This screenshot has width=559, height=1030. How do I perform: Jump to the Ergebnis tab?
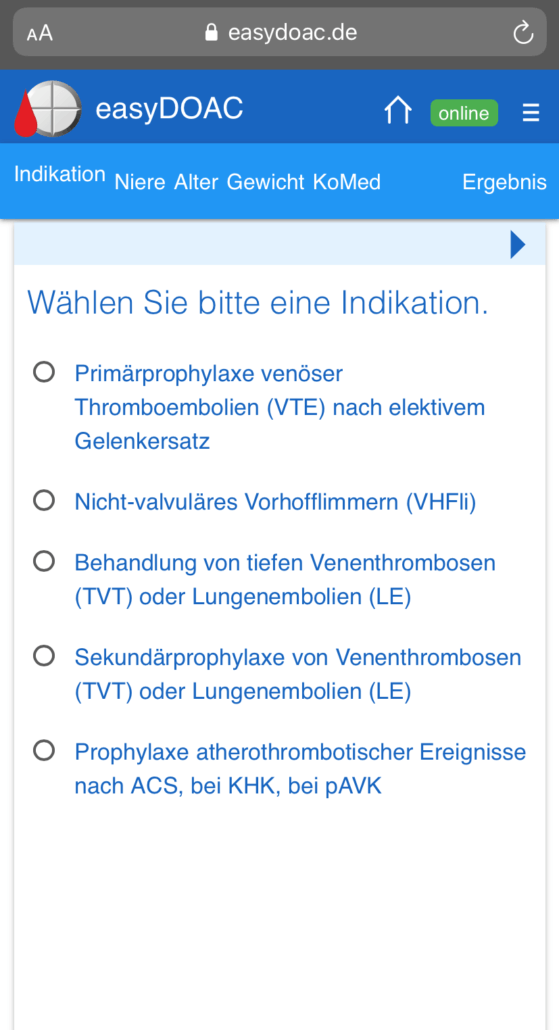[504, 182]
